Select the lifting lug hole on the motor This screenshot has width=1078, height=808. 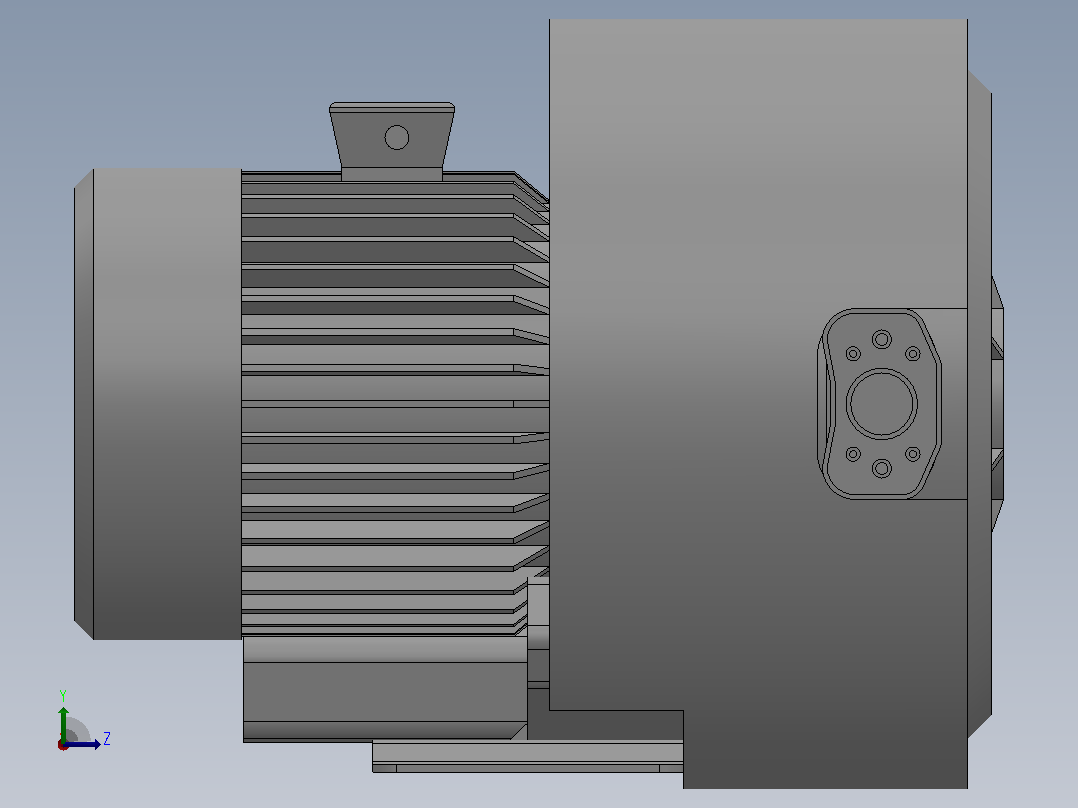397,138
